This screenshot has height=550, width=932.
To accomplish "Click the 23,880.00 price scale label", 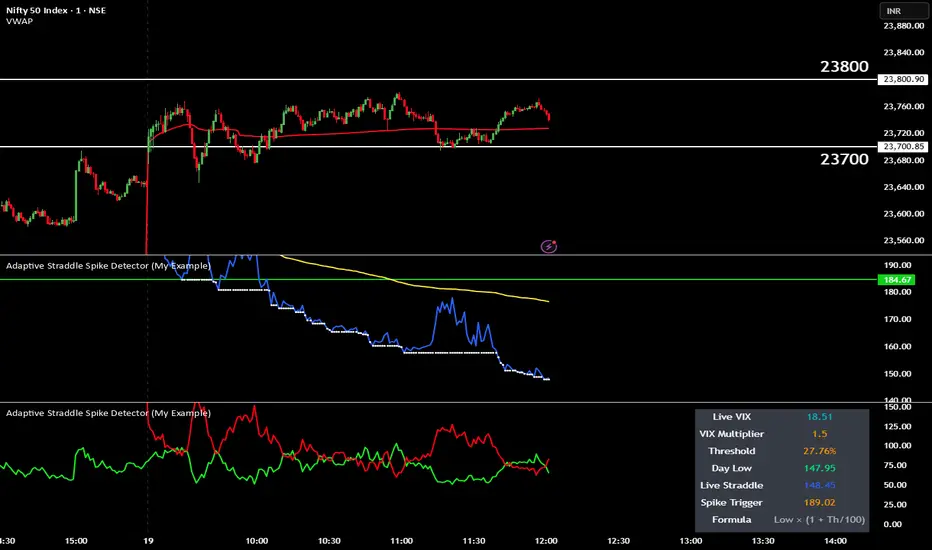I will pyautogui.click(x=904, y=26).
